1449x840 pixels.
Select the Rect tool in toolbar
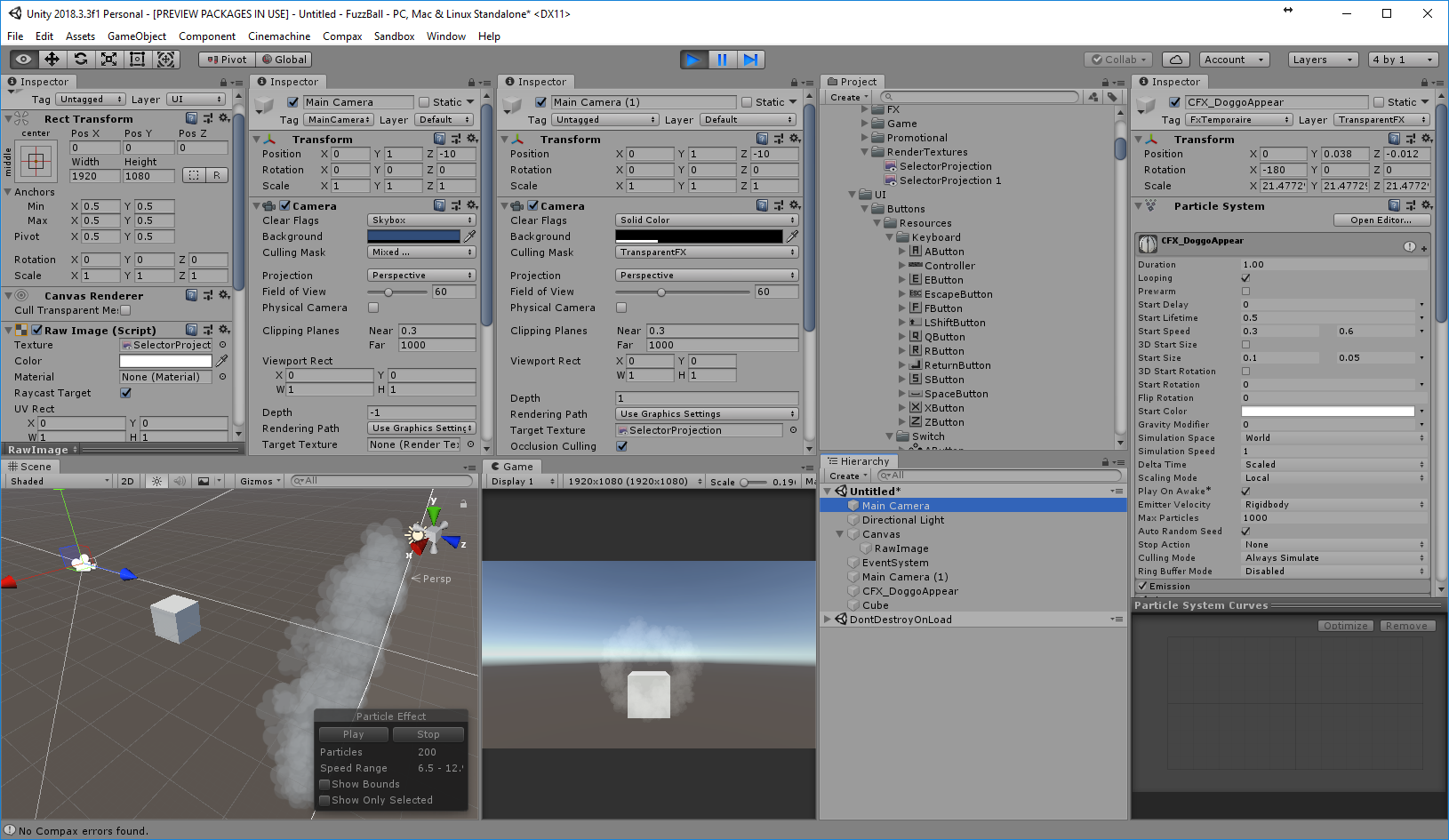coord(138,60)
